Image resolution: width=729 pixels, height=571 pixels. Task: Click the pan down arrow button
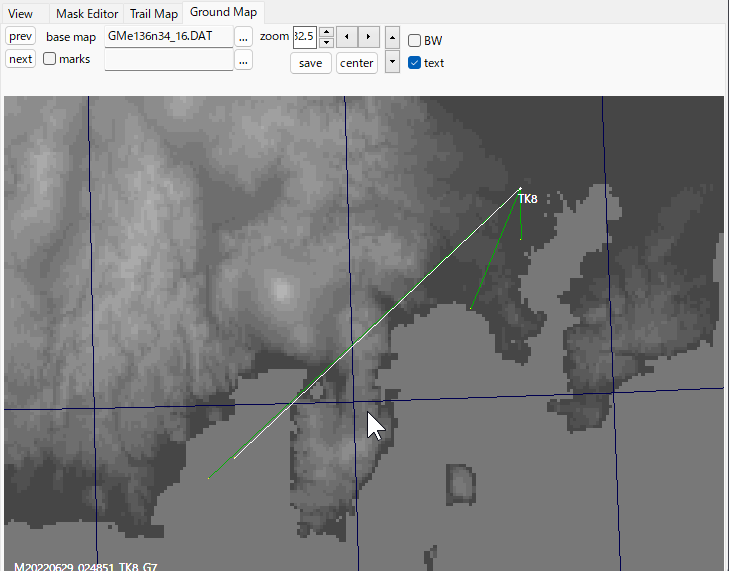(392, 61)
